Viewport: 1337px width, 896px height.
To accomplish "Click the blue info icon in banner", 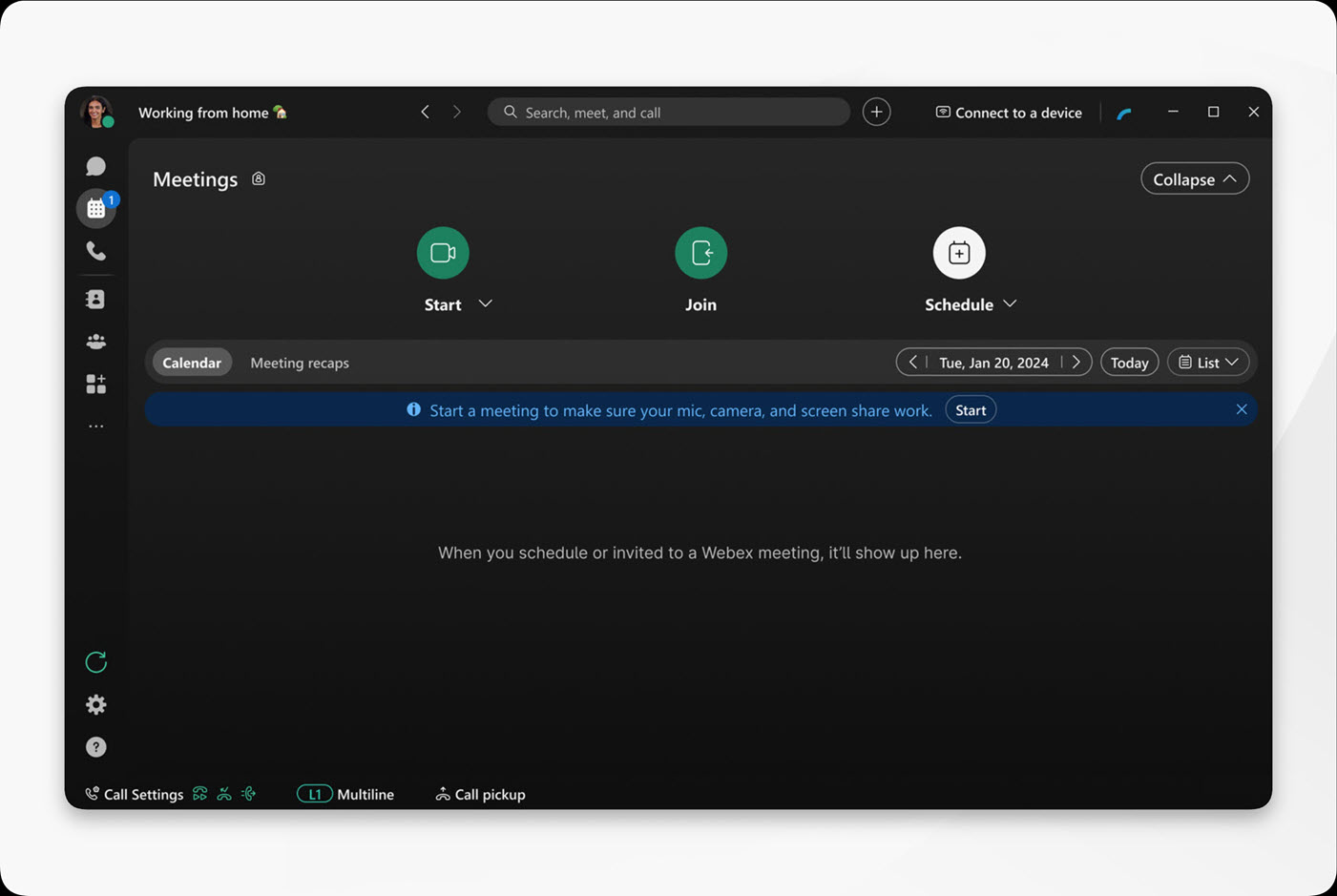I will pos(413,409).
